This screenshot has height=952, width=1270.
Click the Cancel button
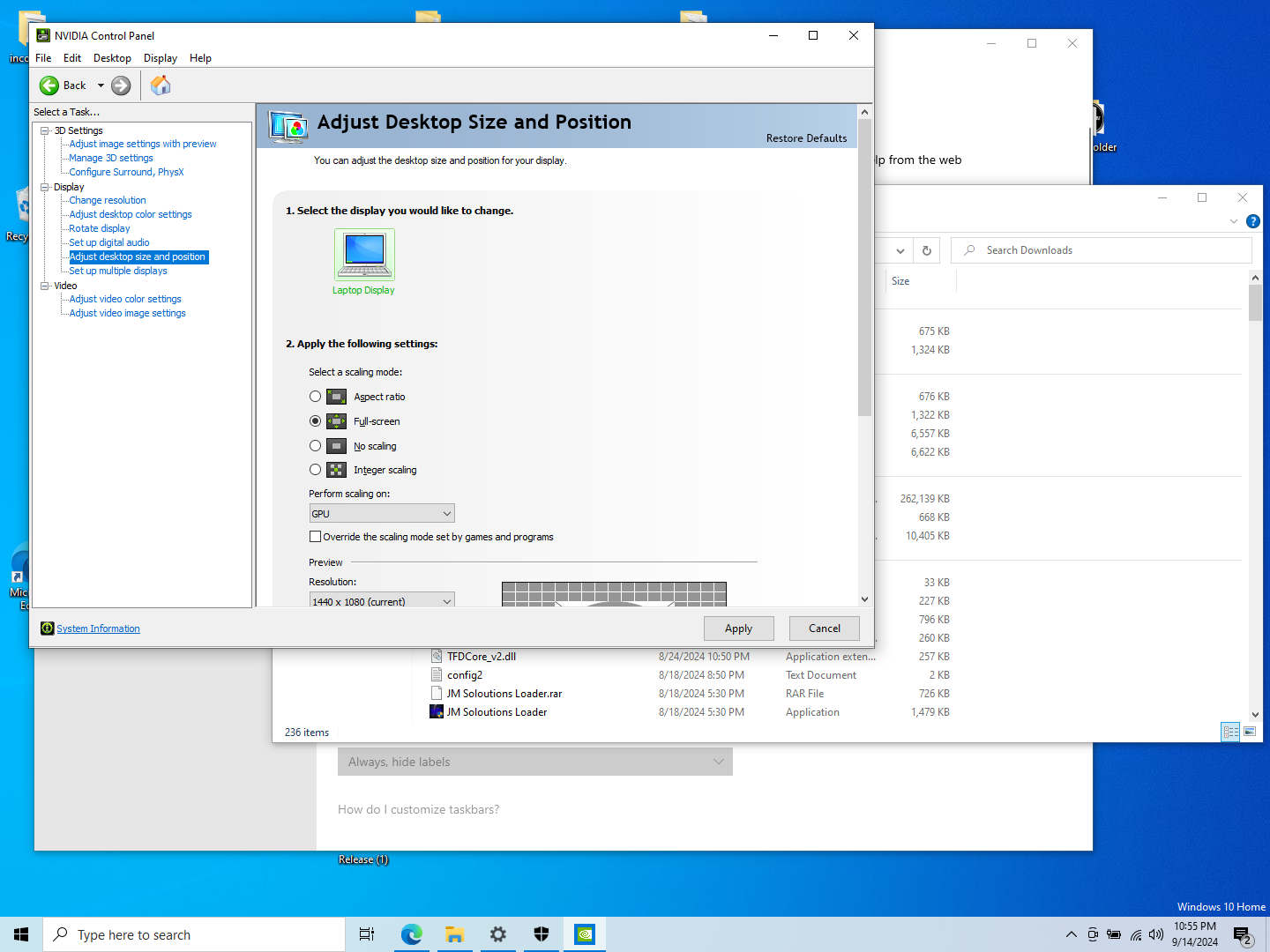point(825,628)
